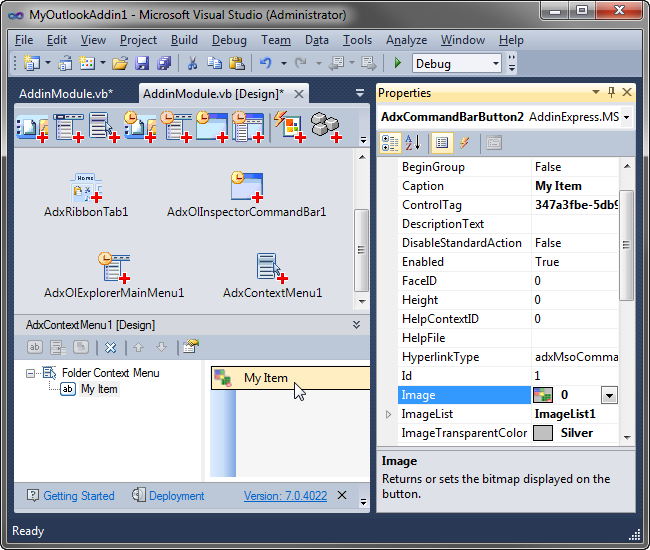Click the My Item menu preview entry
The width and height of the screenshot is (650, 550).
tap(291, 378)
